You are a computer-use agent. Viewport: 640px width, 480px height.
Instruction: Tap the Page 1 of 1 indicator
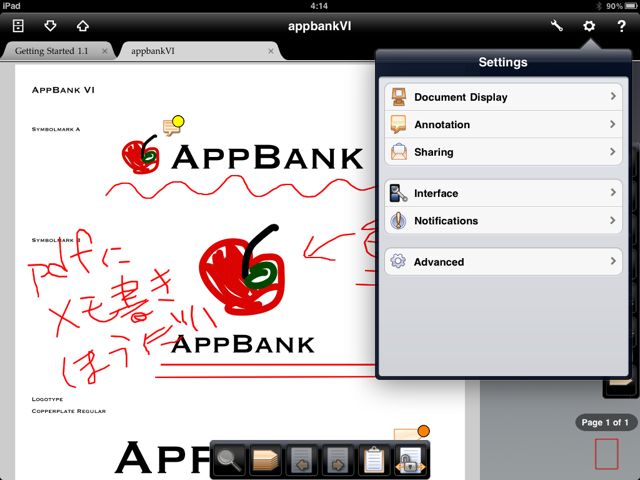click(x=605, y=422)
